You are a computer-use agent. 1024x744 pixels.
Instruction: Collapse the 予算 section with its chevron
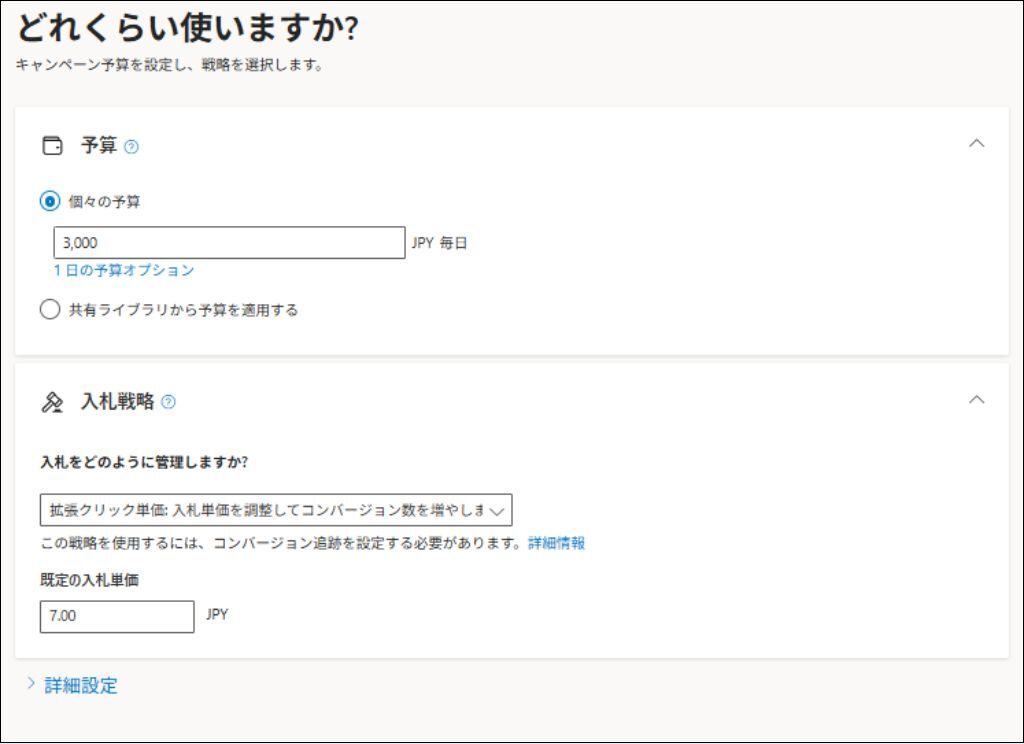click(976, 143)
